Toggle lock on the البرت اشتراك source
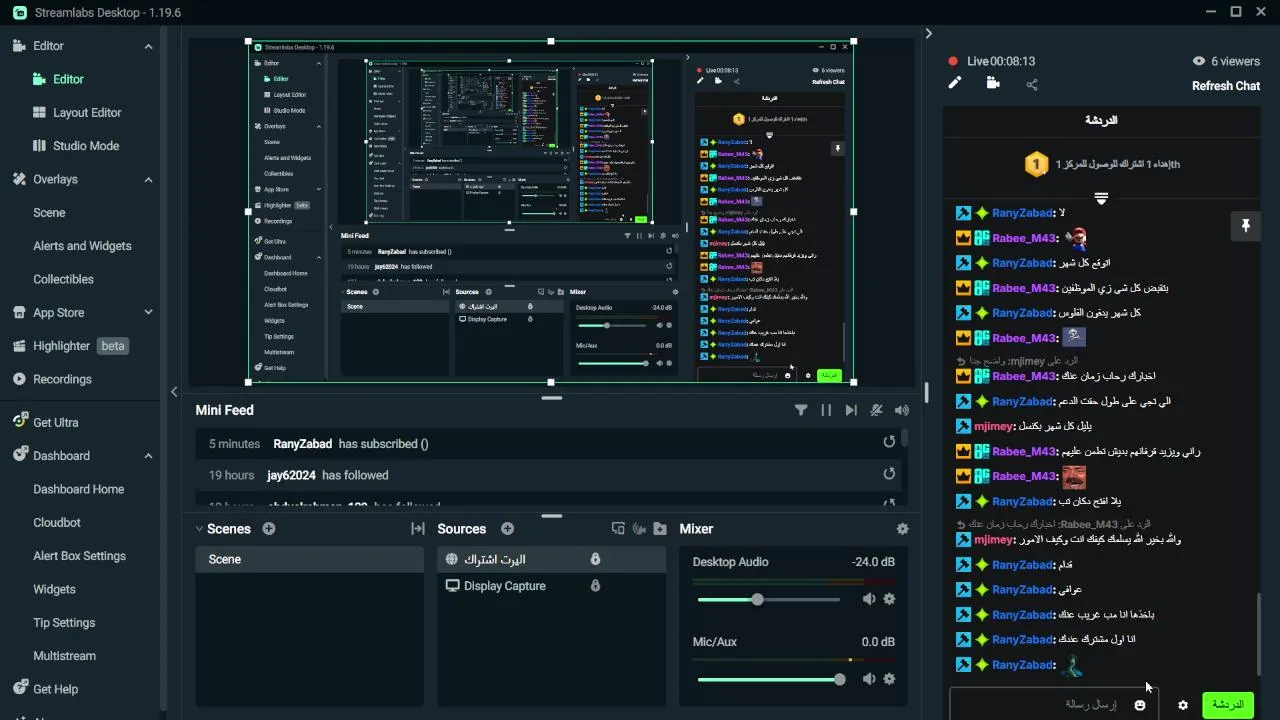This screenshot has height=720, width=1280. (595, 560)
